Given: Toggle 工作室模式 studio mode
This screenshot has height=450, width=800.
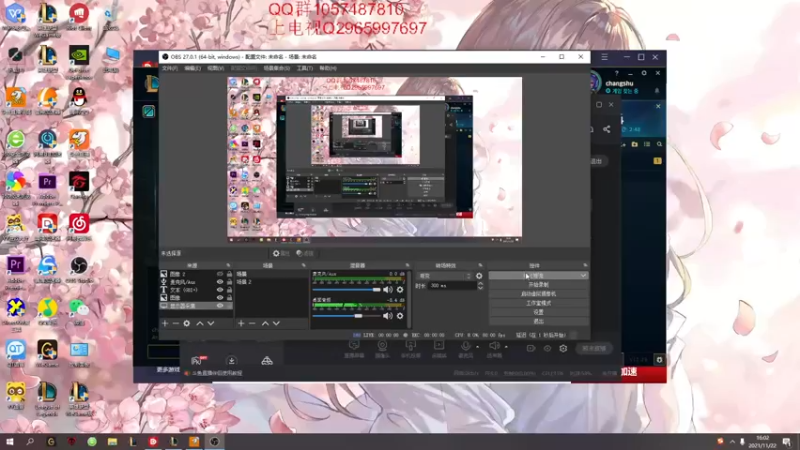Looking at the screenshot, I should click(x=538, y=303).
